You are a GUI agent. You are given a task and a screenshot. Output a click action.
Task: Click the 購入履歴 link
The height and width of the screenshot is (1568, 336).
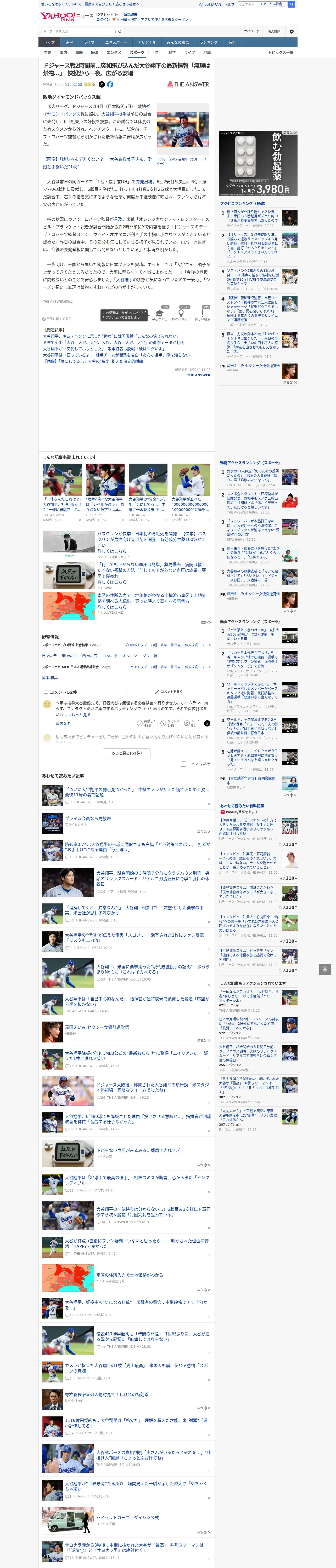274,32
